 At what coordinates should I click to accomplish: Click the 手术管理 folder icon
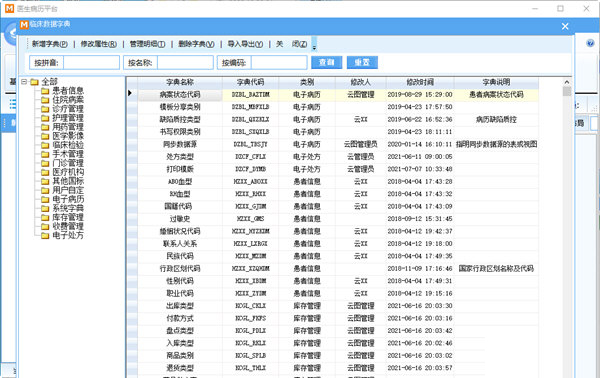click(45, 154)
